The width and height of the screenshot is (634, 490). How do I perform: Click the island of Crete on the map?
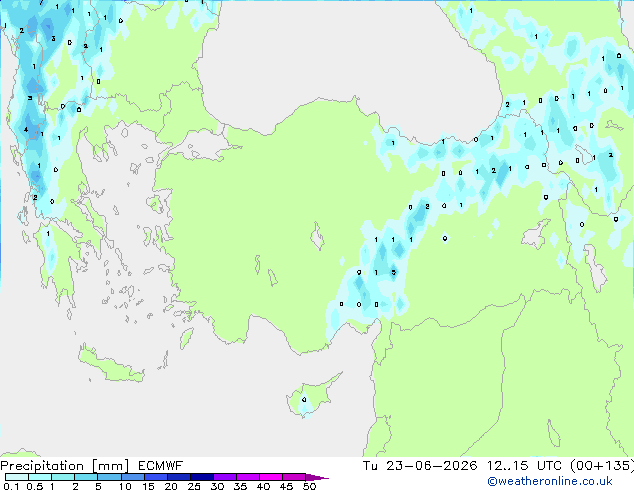tap(111, 364)
